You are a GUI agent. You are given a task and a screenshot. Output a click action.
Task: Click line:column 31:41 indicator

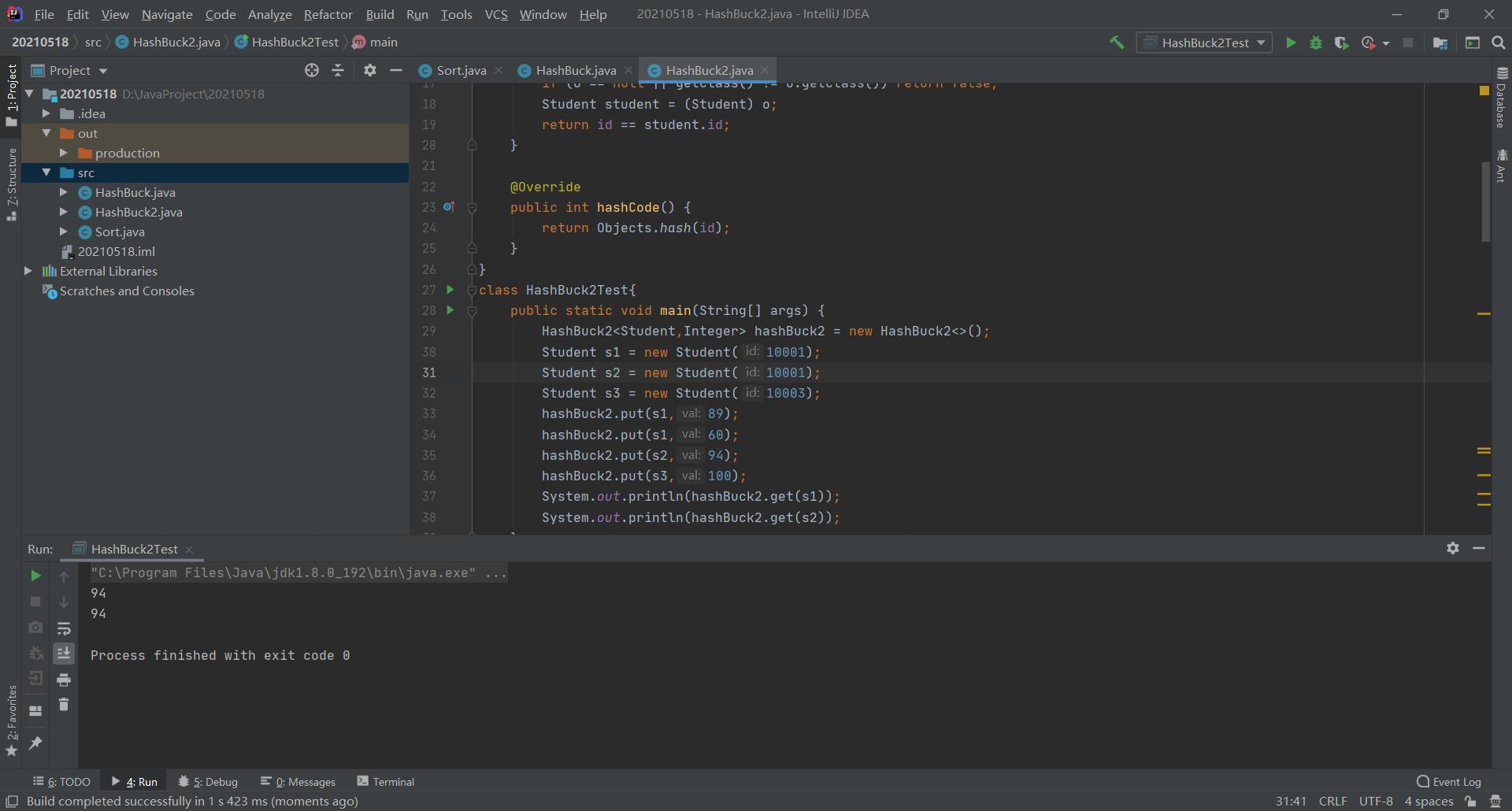1291,801
